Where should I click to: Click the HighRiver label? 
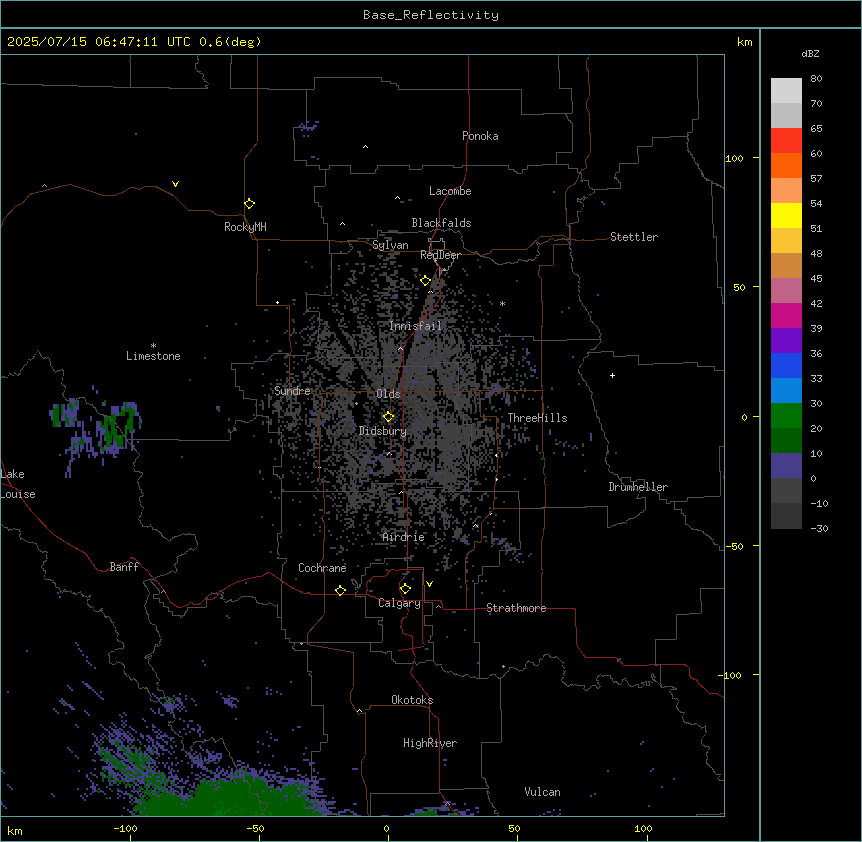coord(430,743)
